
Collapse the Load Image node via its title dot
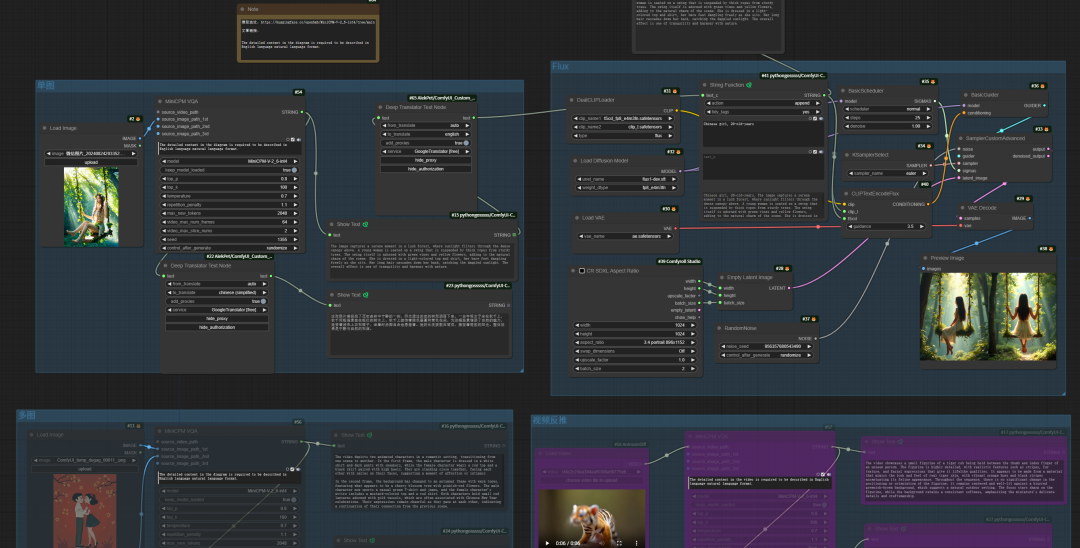click(x=44, y=128)
